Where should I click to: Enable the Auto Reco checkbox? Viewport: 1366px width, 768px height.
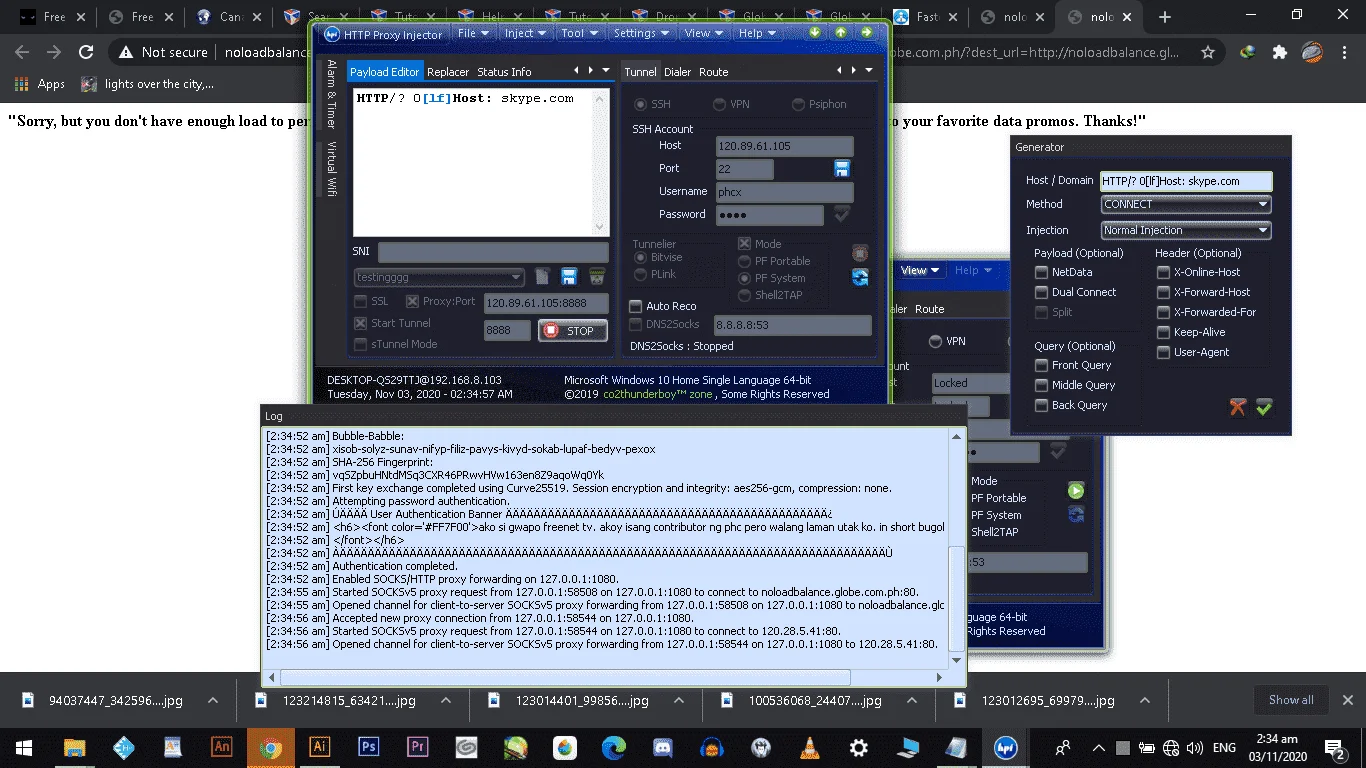(636, 306)
